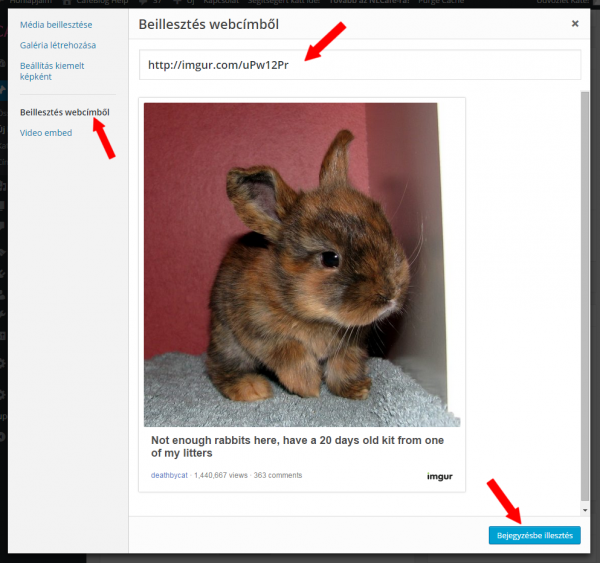Screen dimensions: 600x563
Task: Click the title 'Not enough rabbits here...'
Action: click(297, 447)
